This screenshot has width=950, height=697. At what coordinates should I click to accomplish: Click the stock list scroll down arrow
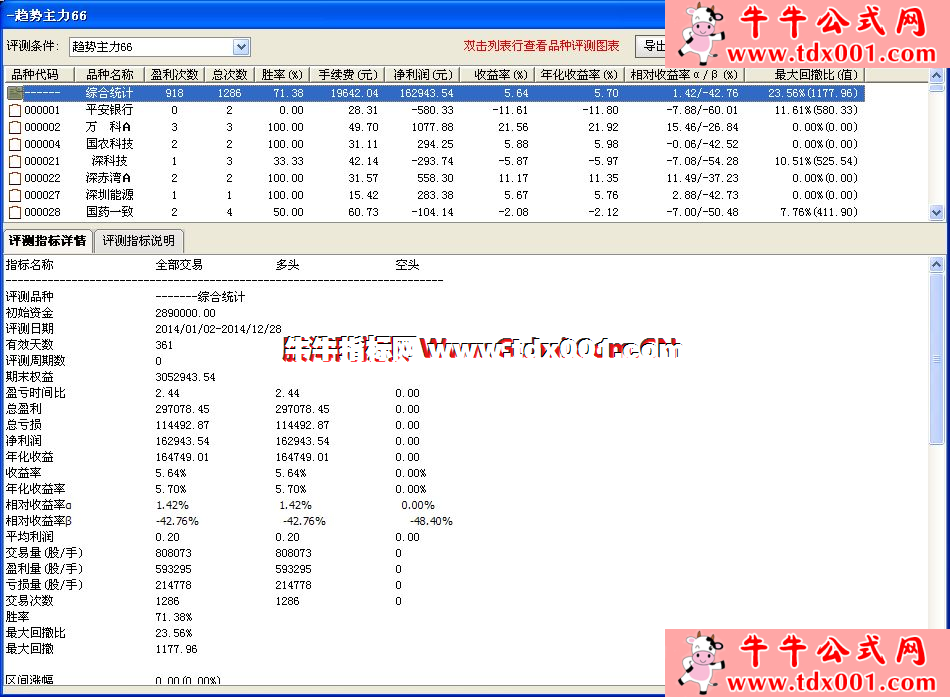(936, 213)
